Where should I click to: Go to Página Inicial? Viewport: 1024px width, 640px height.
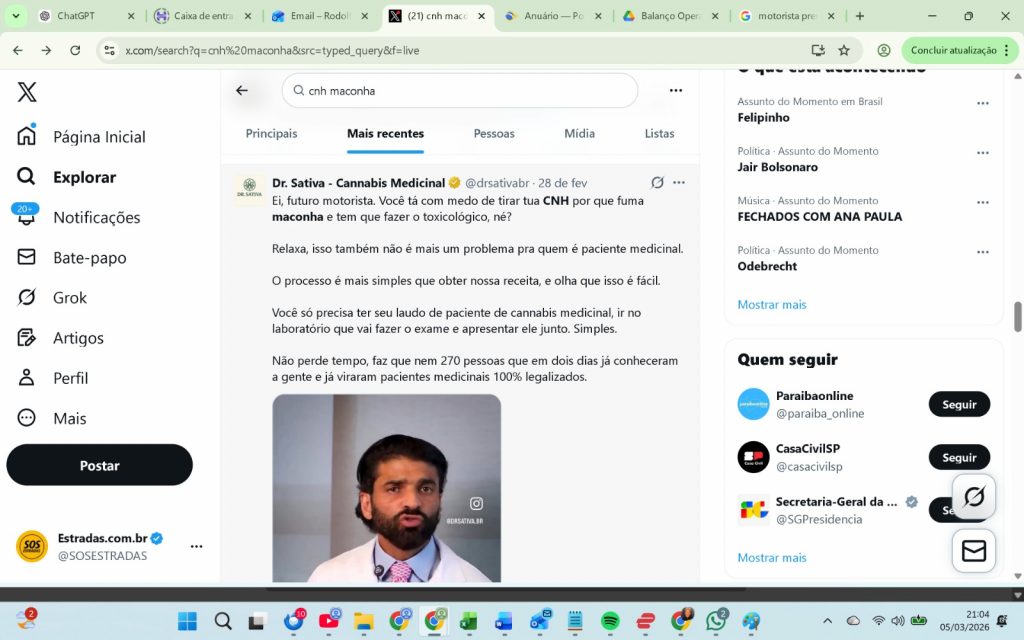pos(81,136)
